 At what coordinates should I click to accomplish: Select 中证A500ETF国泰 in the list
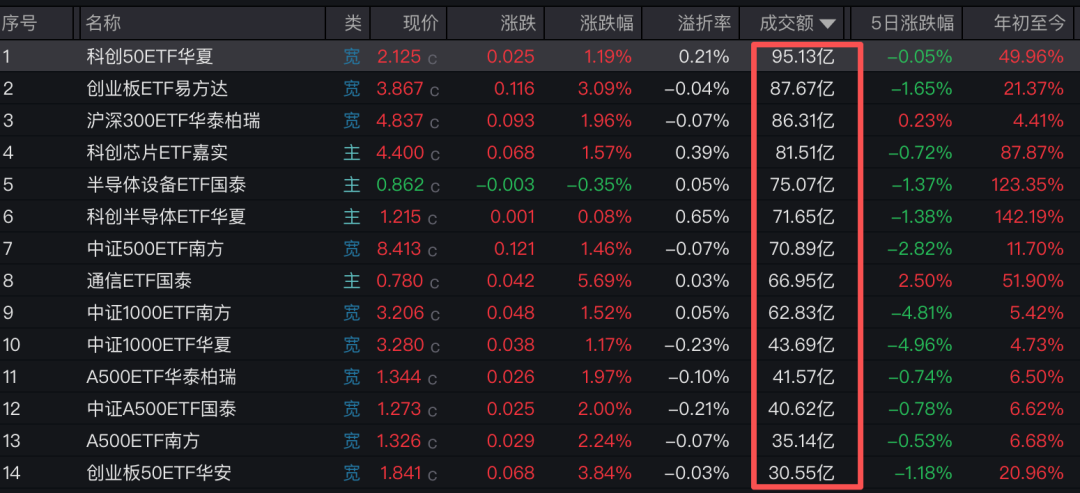pyautogui.click(x=161, y=409)
